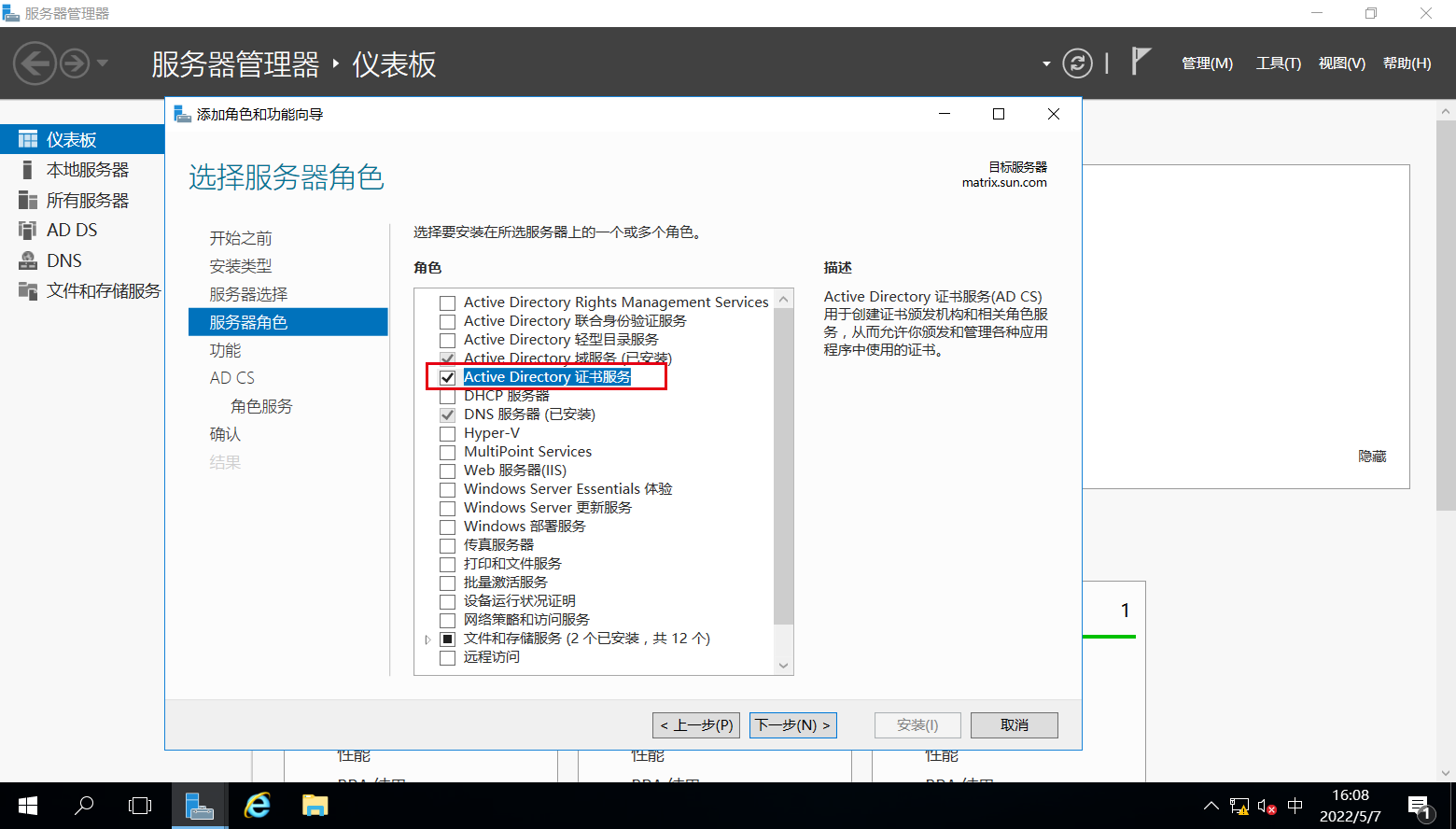This screenshot has height=829, width=1456.
Task: Go to 角色服务 wizard step
Action: (x=261, y=406)
